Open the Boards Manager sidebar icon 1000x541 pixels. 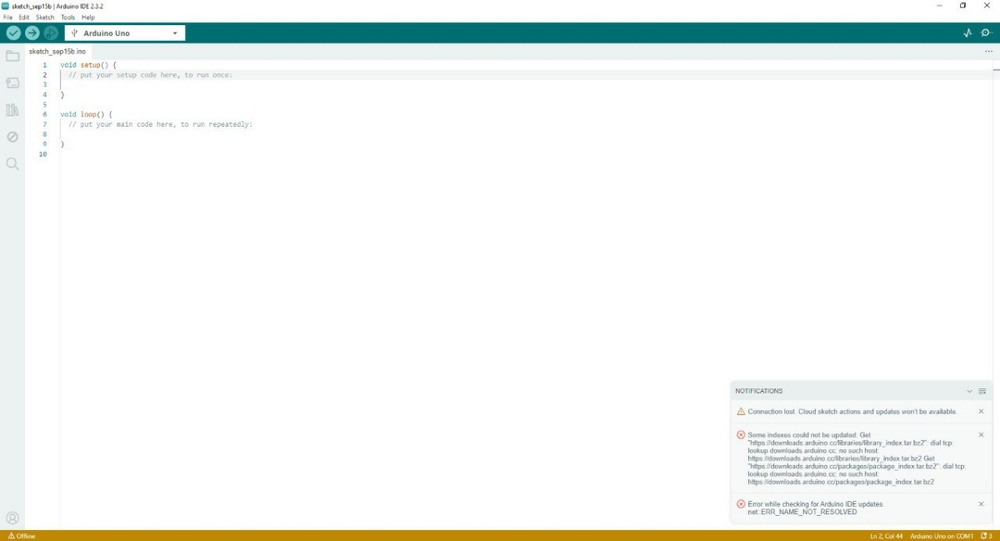(x=12, y=83)
